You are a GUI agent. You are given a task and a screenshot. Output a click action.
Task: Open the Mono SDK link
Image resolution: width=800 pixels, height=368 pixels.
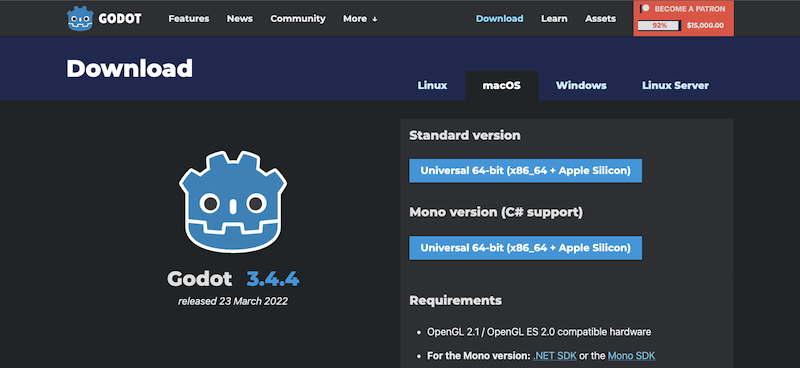632,356
